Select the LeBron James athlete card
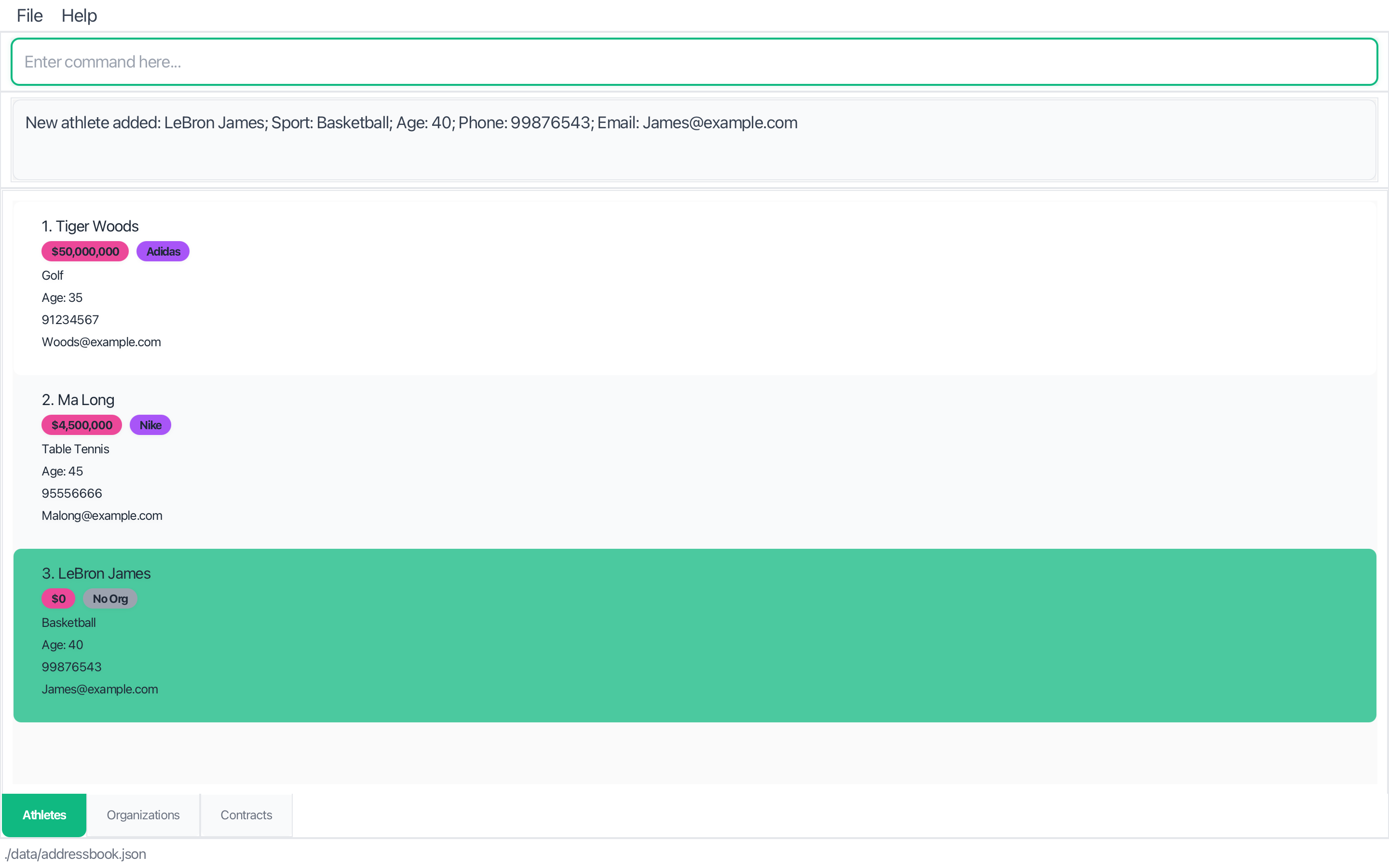This screenshot has width=1389, height=868. point(694,635)
